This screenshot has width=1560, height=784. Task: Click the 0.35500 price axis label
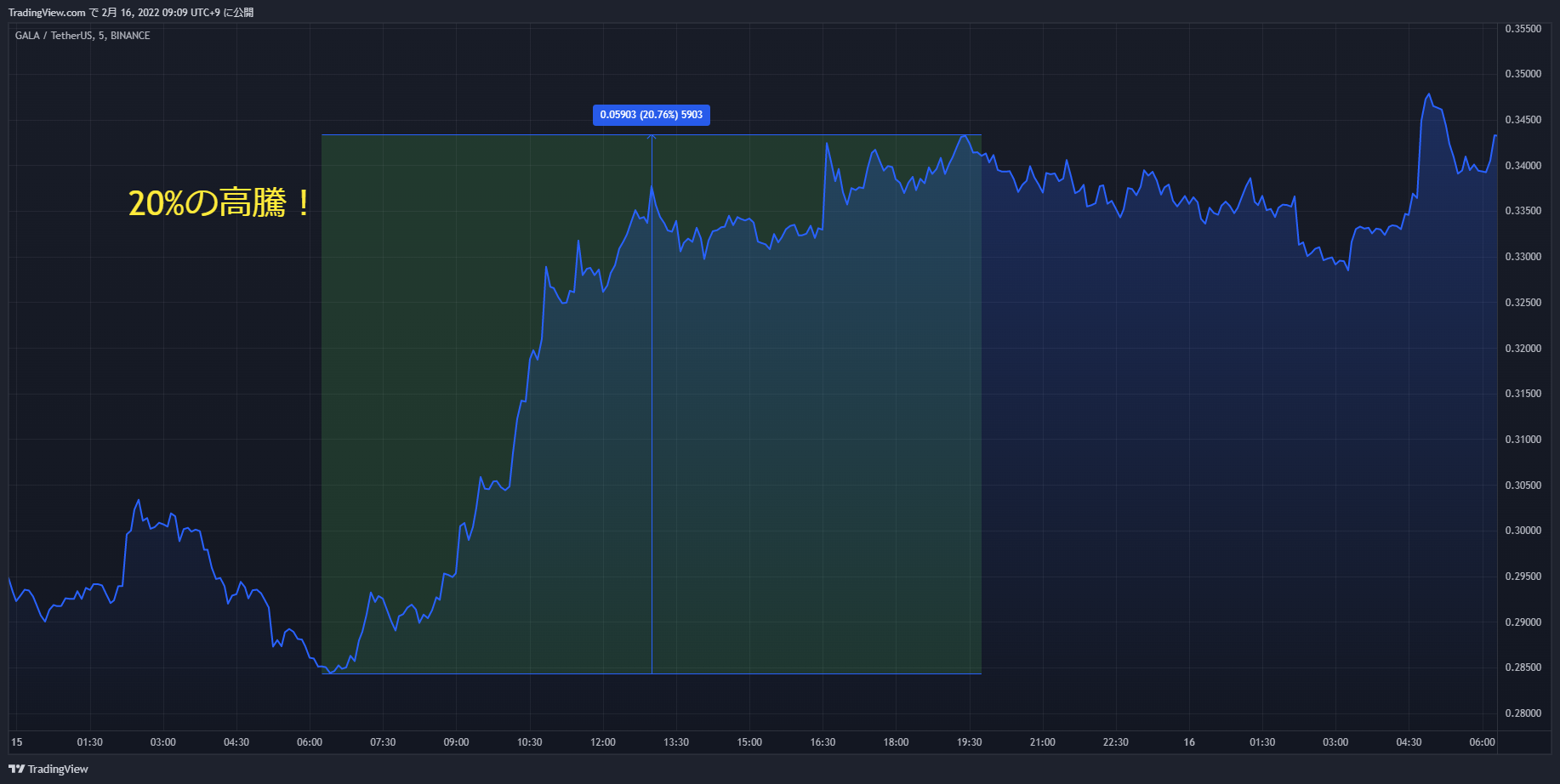click(1523, 29)
